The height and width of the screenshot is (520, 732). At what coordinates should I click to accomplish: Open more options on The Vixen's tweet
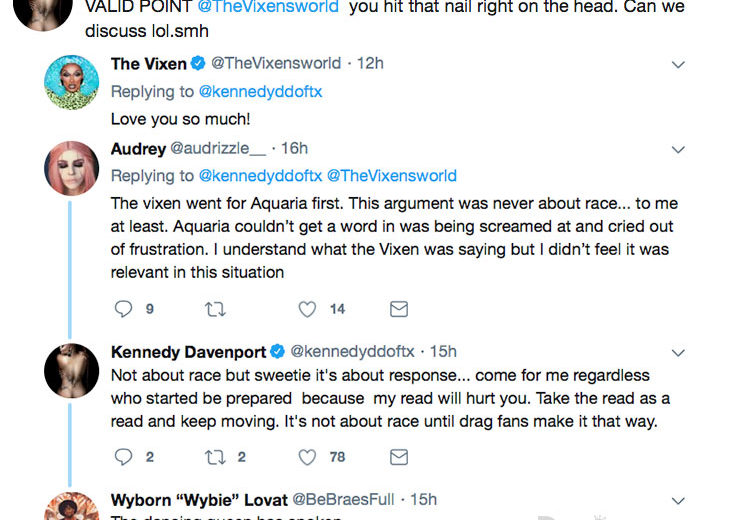point(678,64)
